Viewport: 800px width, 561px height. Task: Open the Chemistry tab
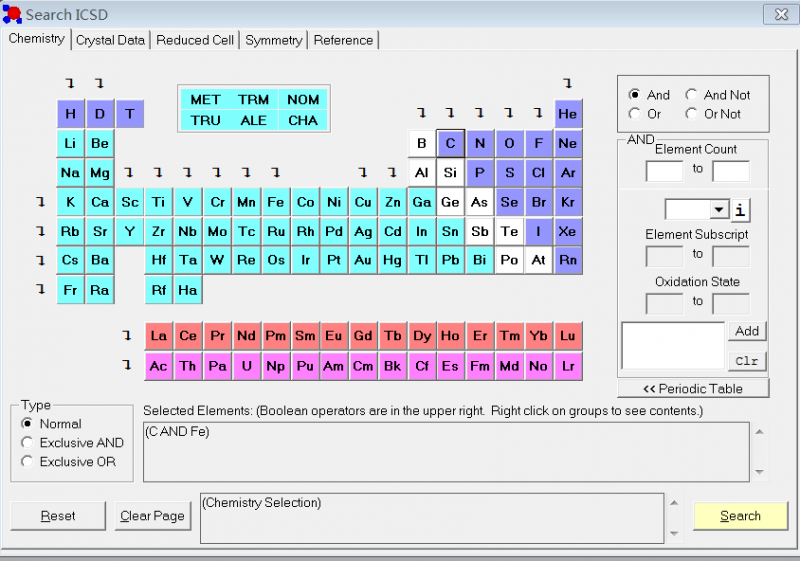37,39
